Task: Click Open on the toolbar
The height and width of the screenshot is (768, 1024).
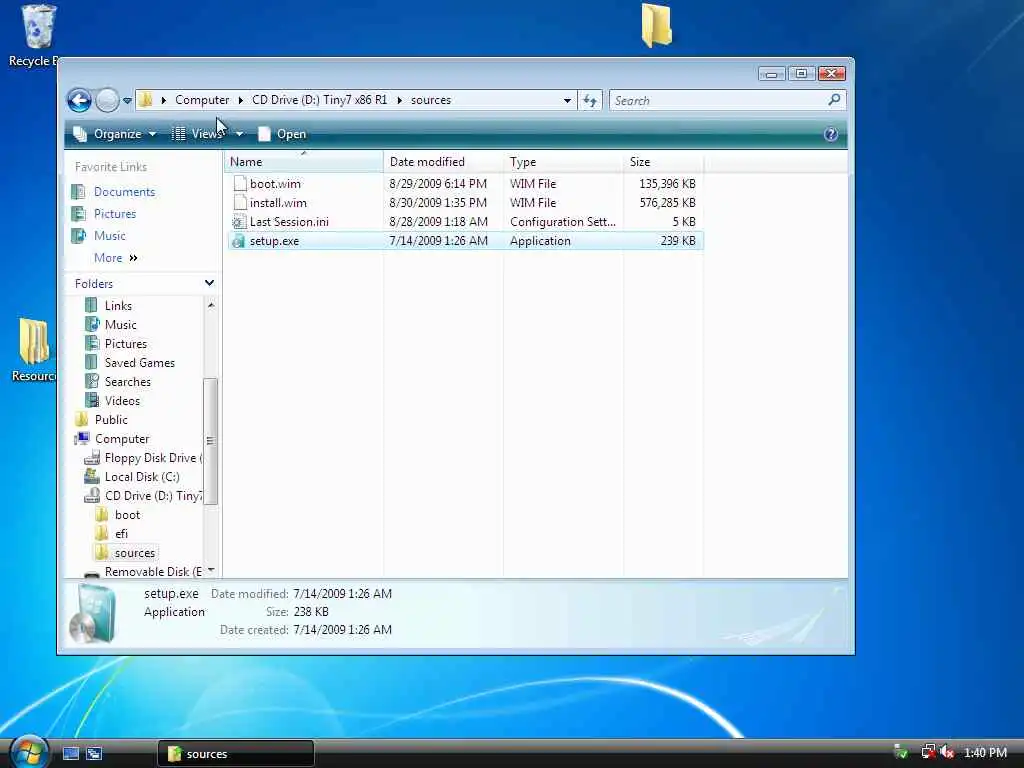Action: [282, 134]
